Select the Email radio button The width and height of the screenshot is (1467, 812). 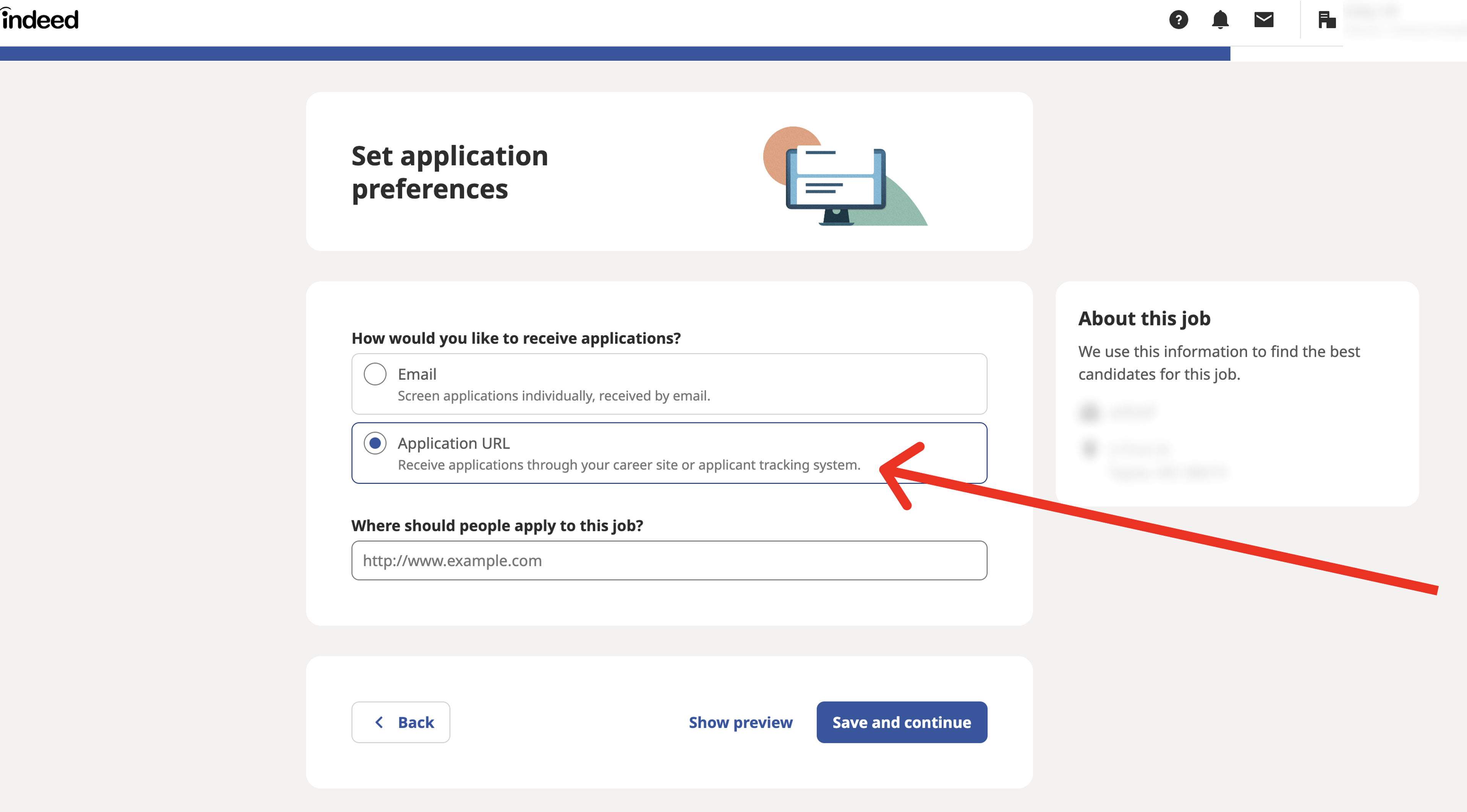click(375, 374)
